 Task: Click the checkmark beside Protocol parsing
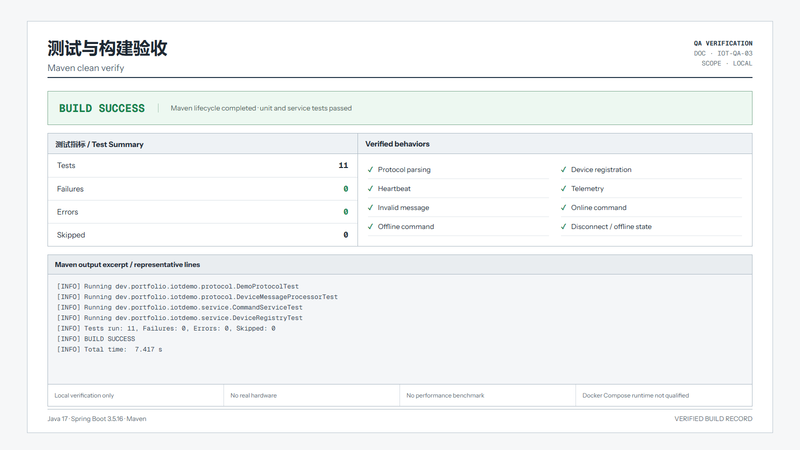(370, 169)
